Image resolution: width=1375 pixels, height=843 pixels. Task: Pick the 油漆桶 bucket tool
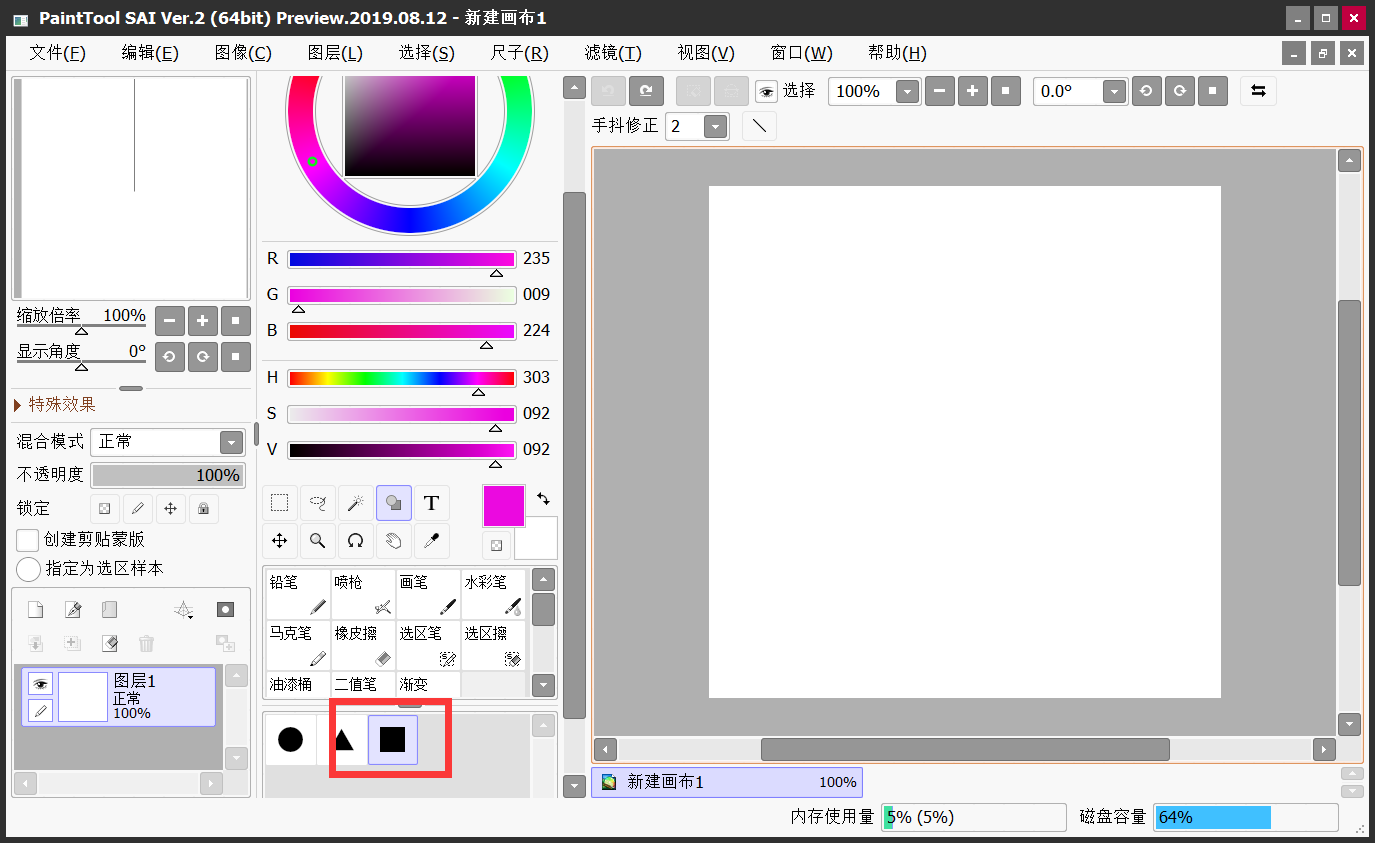(298, 685)
